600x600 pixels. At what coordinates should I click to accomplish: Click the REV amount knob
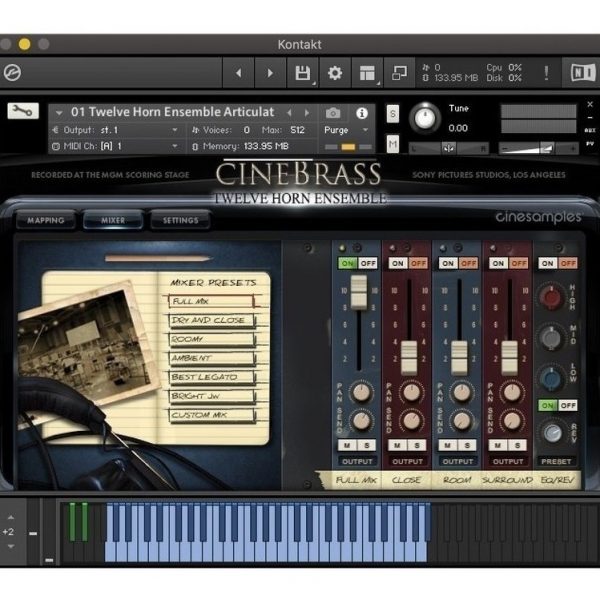[552, 432]
